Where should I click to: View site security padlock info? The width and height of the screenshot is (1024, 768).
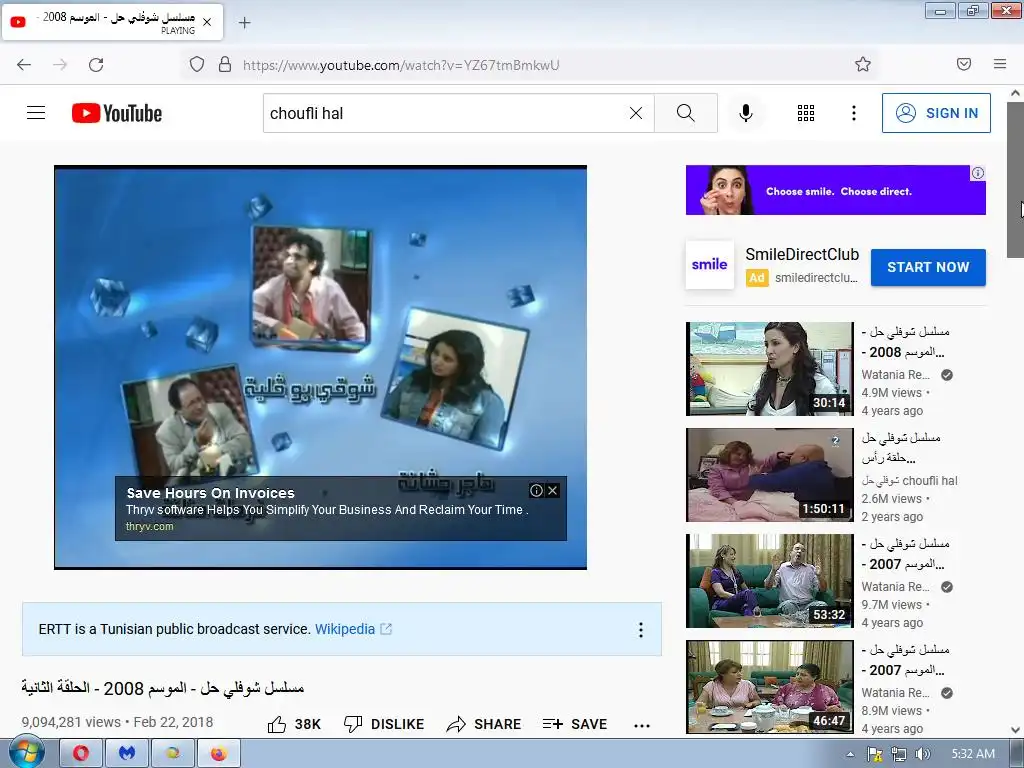[225, 64]
